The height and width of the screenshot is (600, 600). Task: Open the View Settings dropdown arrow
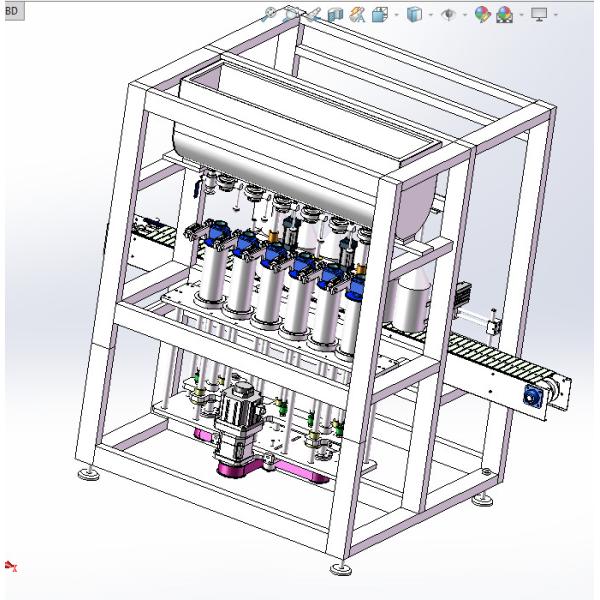click(x=556, y=16)
